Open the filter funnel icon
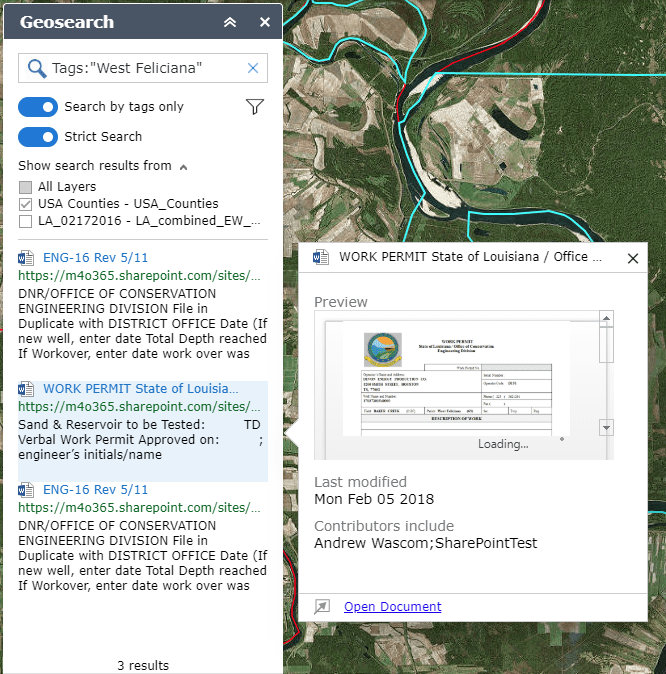This screenshot has height=674, width=666. [x=255, y=107]
